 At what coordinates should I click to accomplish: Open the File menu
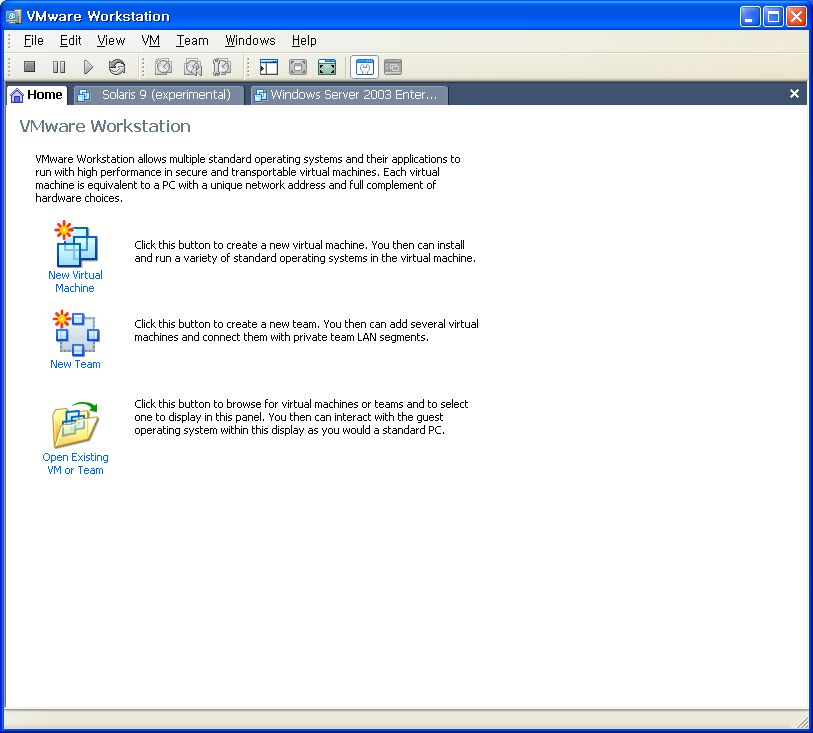click(33, 40)
